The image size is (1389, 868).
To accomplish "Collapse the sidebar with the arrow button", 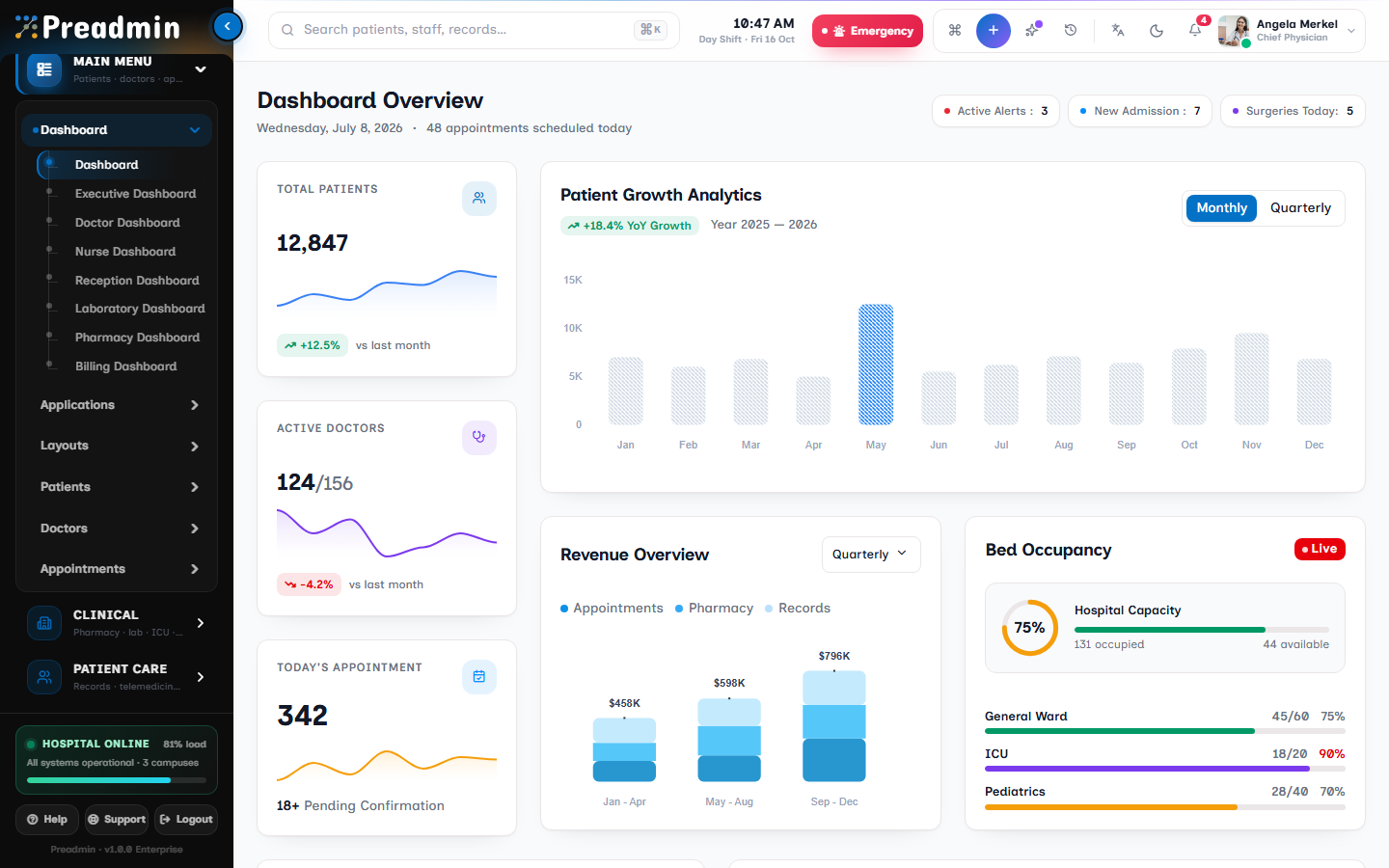I will tap(228, 26).
